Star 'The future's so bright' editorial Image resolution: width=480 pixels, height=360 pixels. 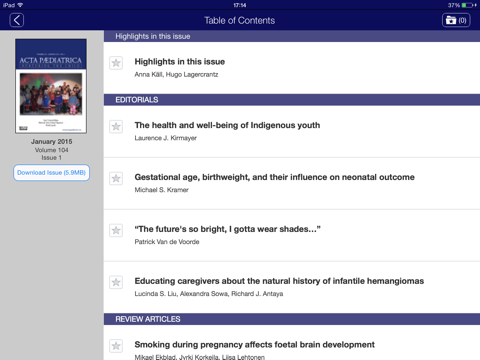116,230
